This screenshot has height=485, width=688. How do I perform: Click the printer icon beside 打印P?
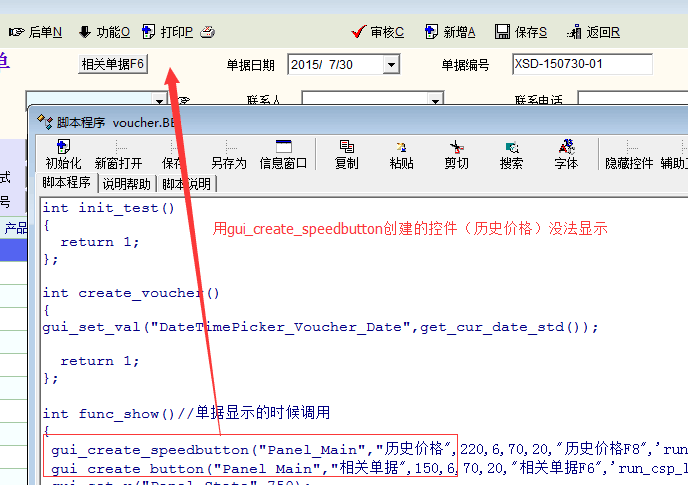click(x=207, y=32)
